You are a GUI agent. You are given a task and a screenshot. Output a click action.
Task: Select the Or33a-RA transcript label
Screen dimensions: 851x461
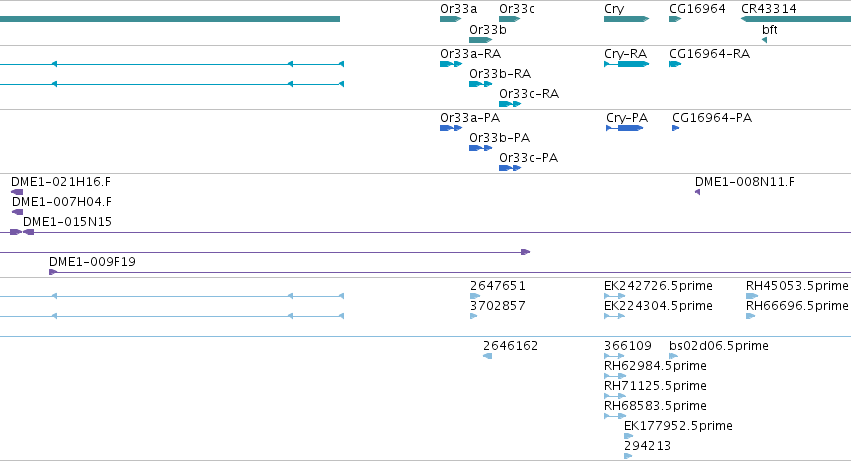click(471, 54)
